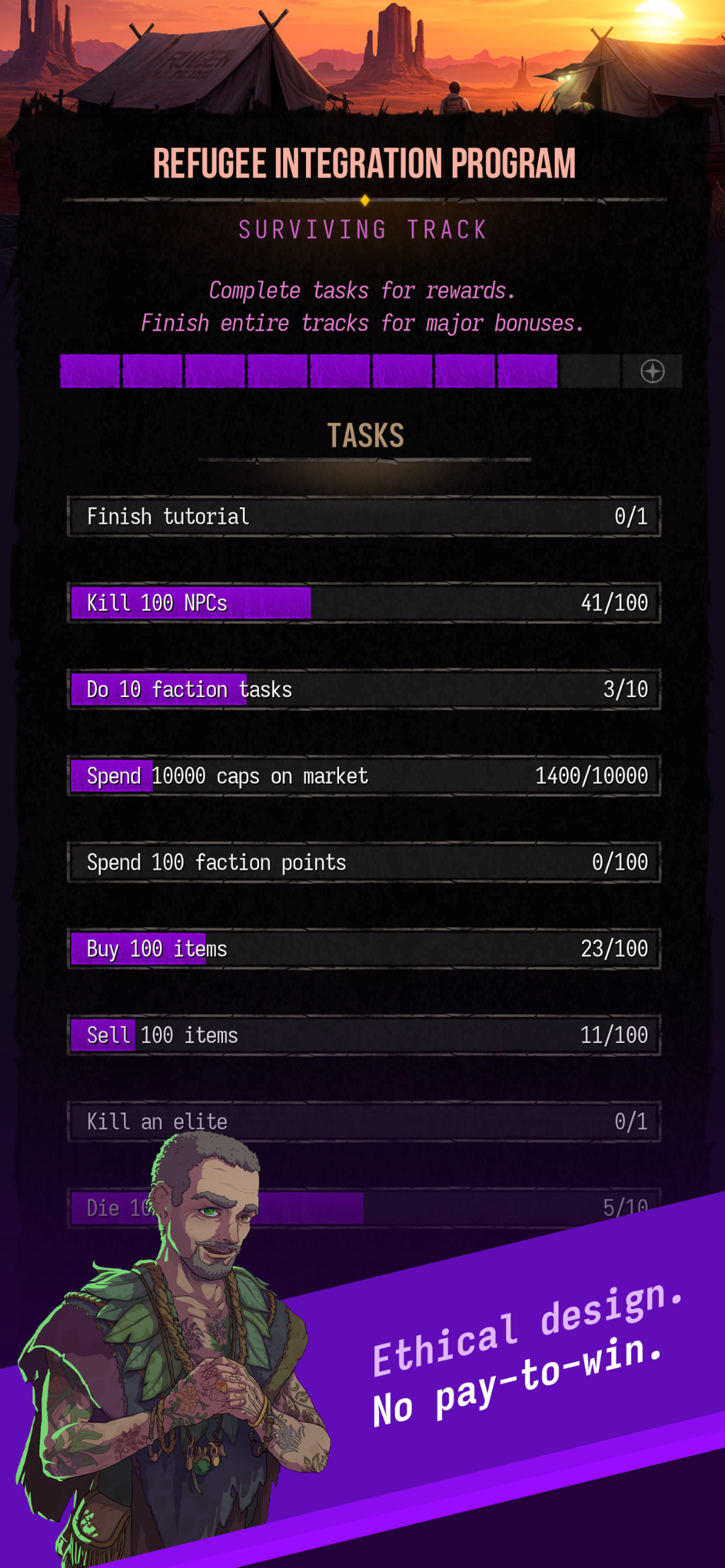The width and height of the screenshot is (725, 1568).
Task: Click Spend 10000 caps on market task
Action: tap(364, 776)
